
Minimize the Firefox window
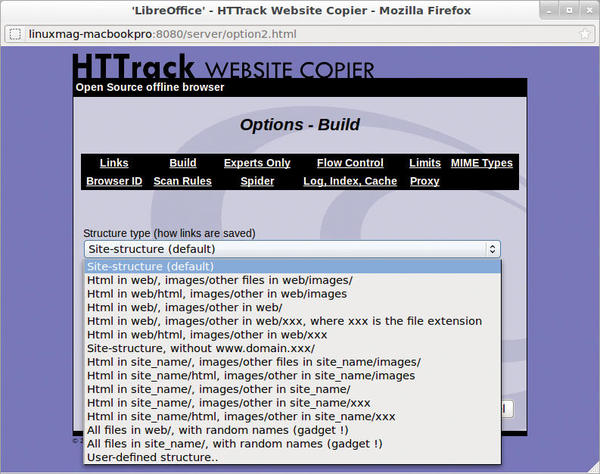(x=549, y=11)
